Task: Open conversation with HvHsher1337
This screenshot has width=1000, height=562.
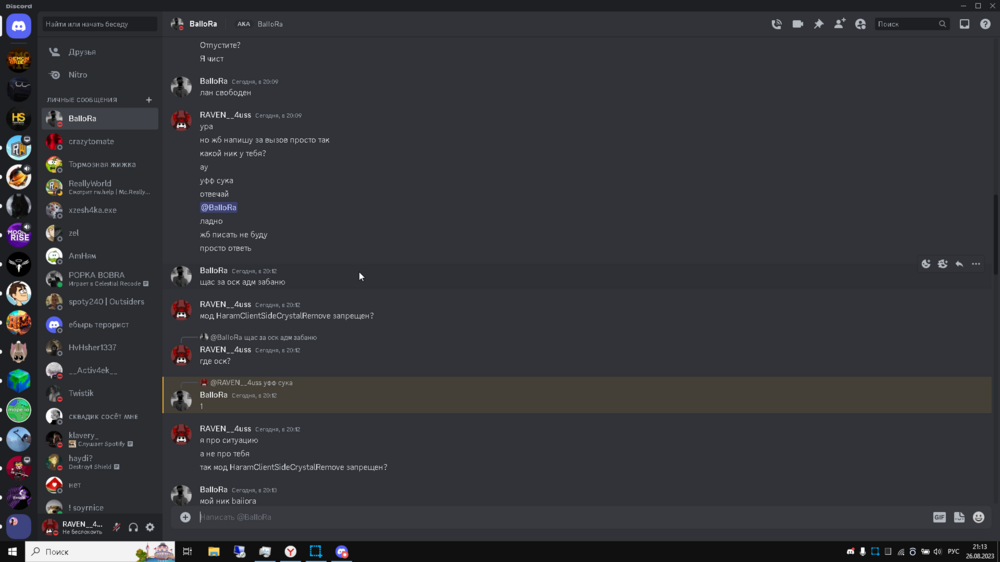Action: (x=100, y=348)
